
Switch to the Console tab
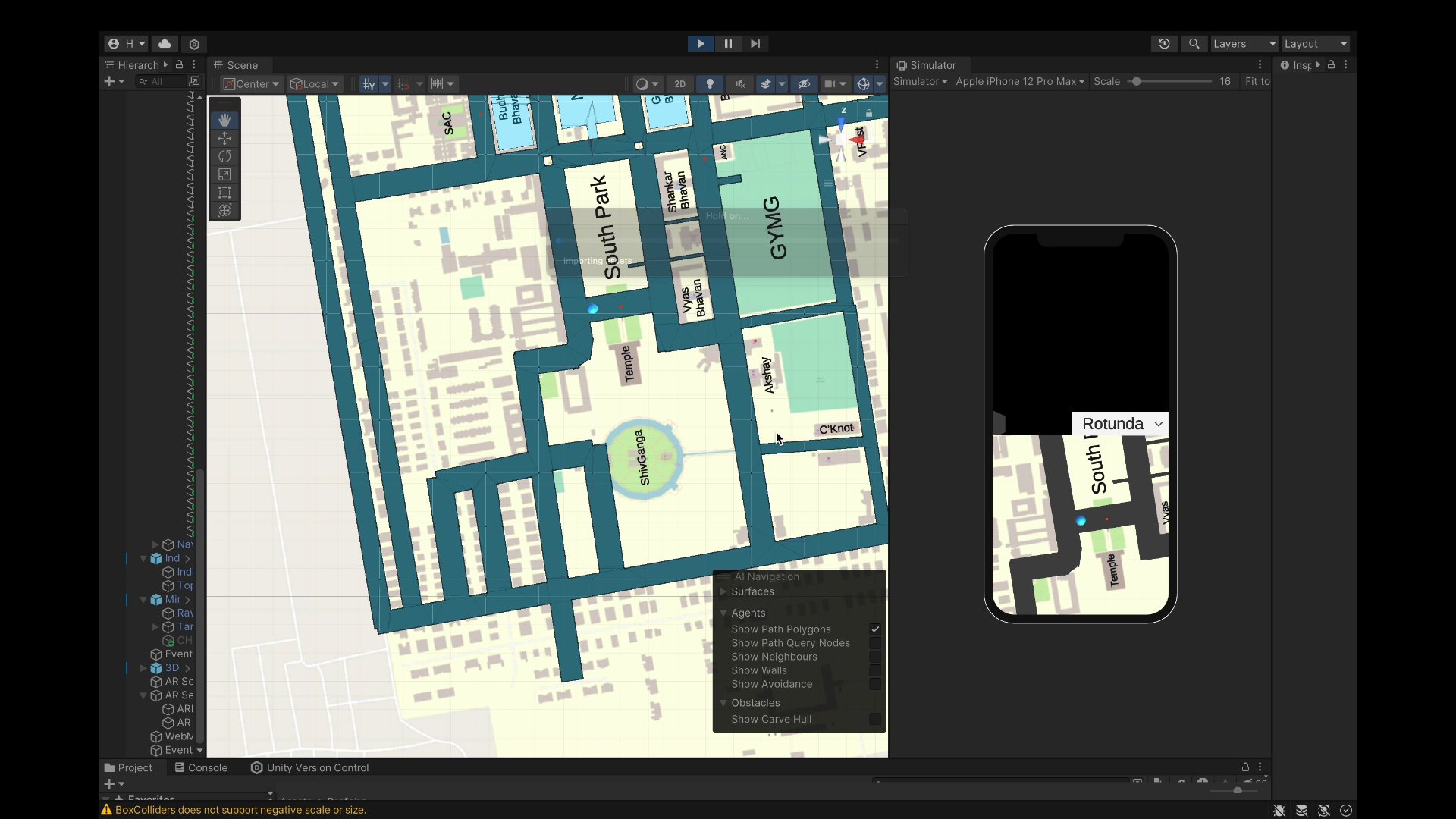[201, 767]
